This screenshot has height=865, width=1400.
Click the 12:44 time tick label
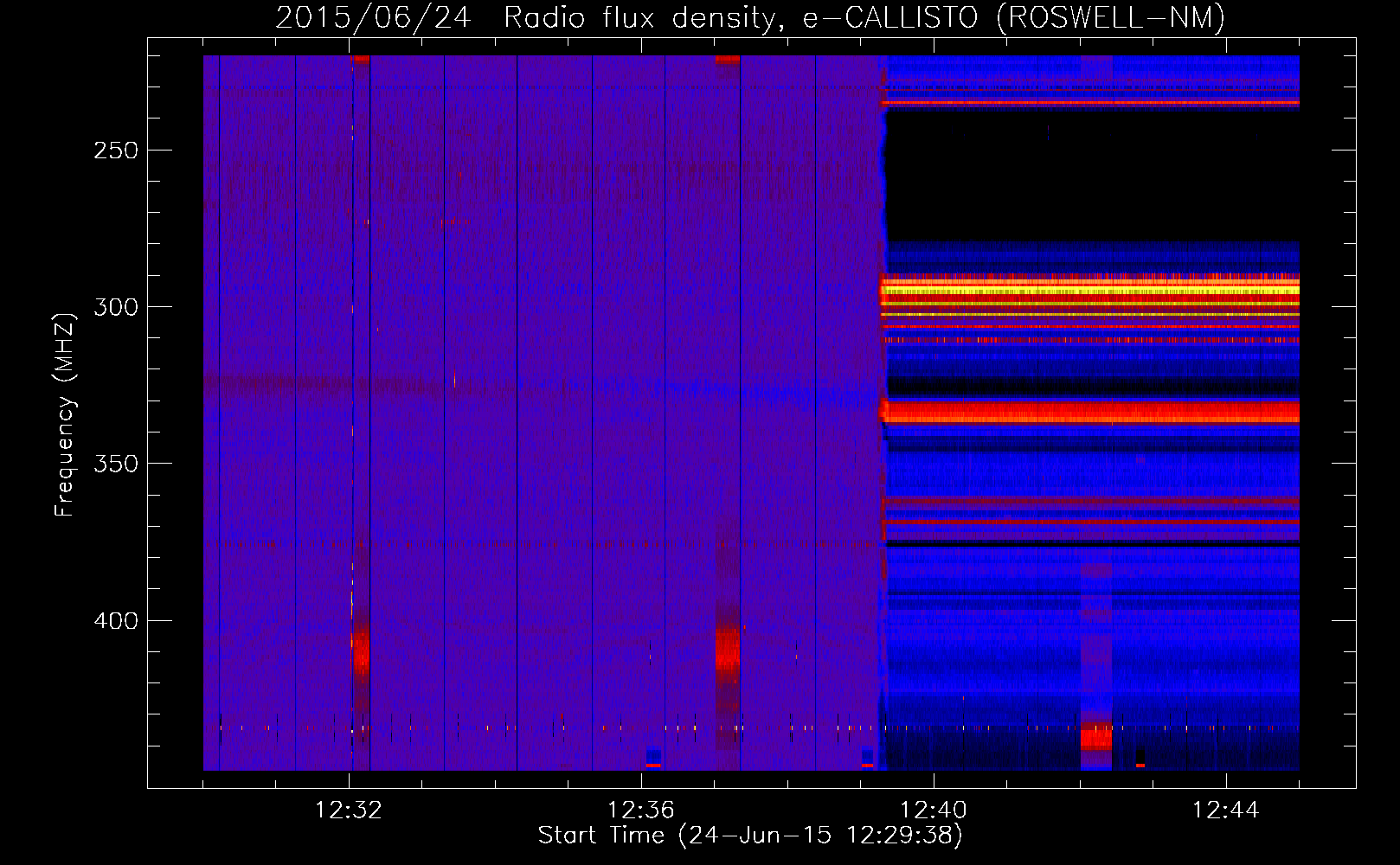[1226, 811]
